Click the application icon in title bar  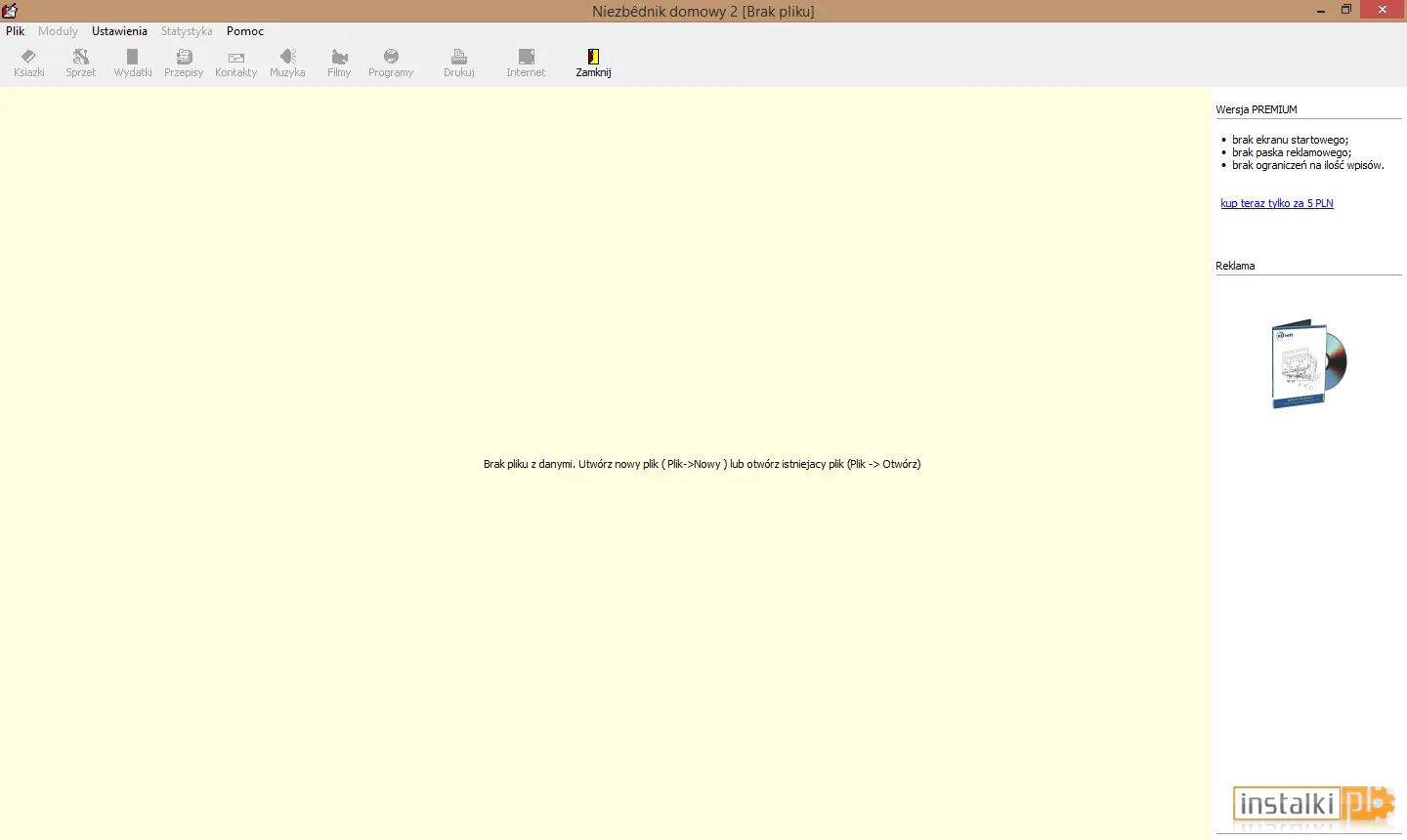tap(10, 11)
